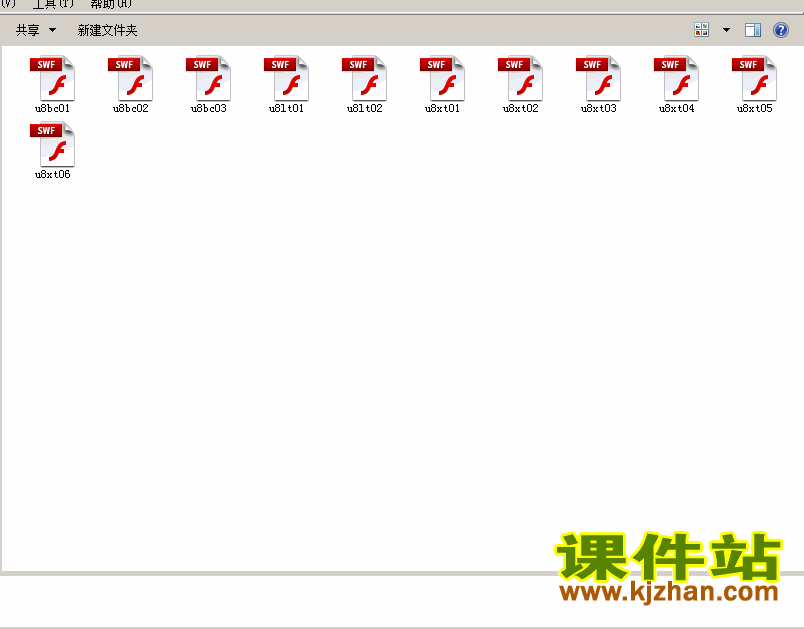Click the u8xt03 file name label
804x629 pixels.
598,108
